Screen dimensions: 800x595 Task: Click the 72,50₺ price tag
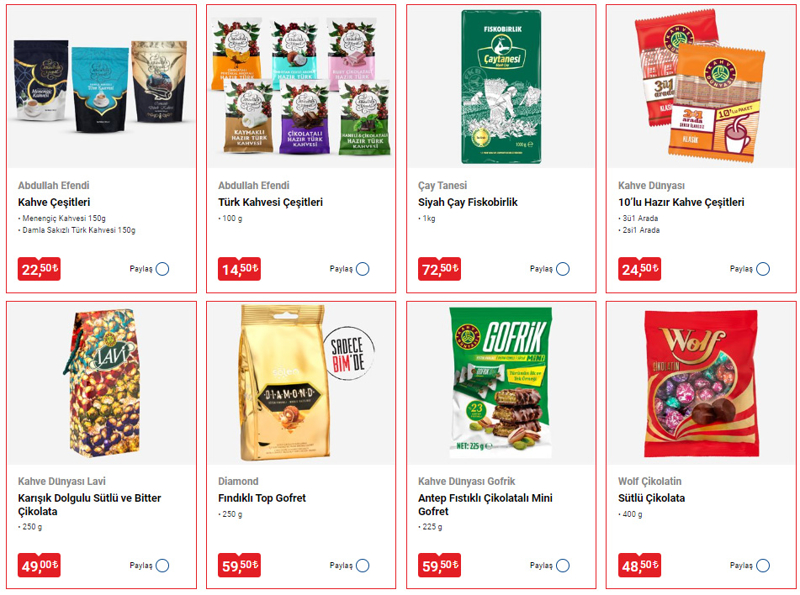click(439, 269)
